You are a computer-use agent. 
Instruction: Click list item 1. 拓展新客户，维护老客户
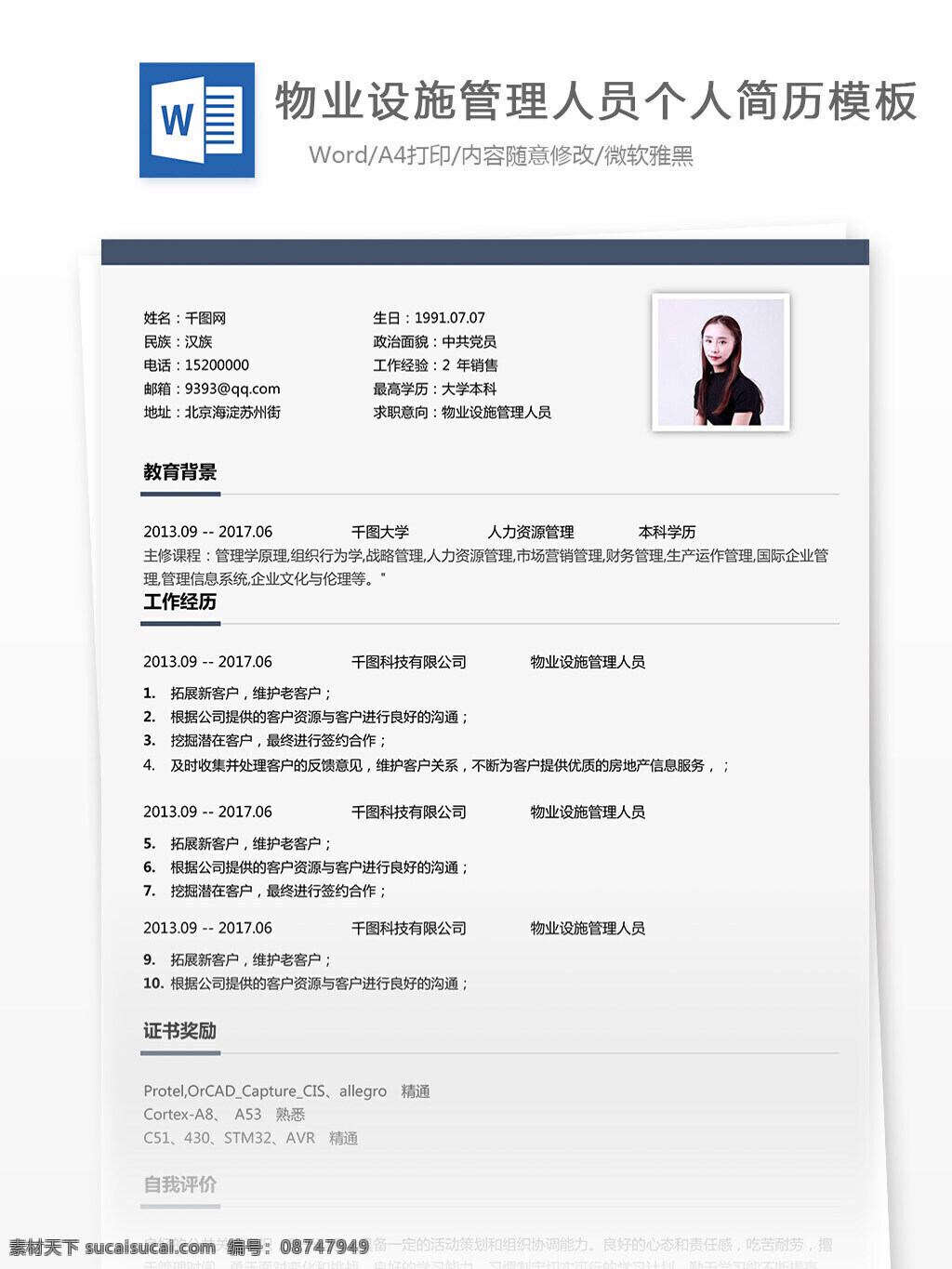click(238, 694)
